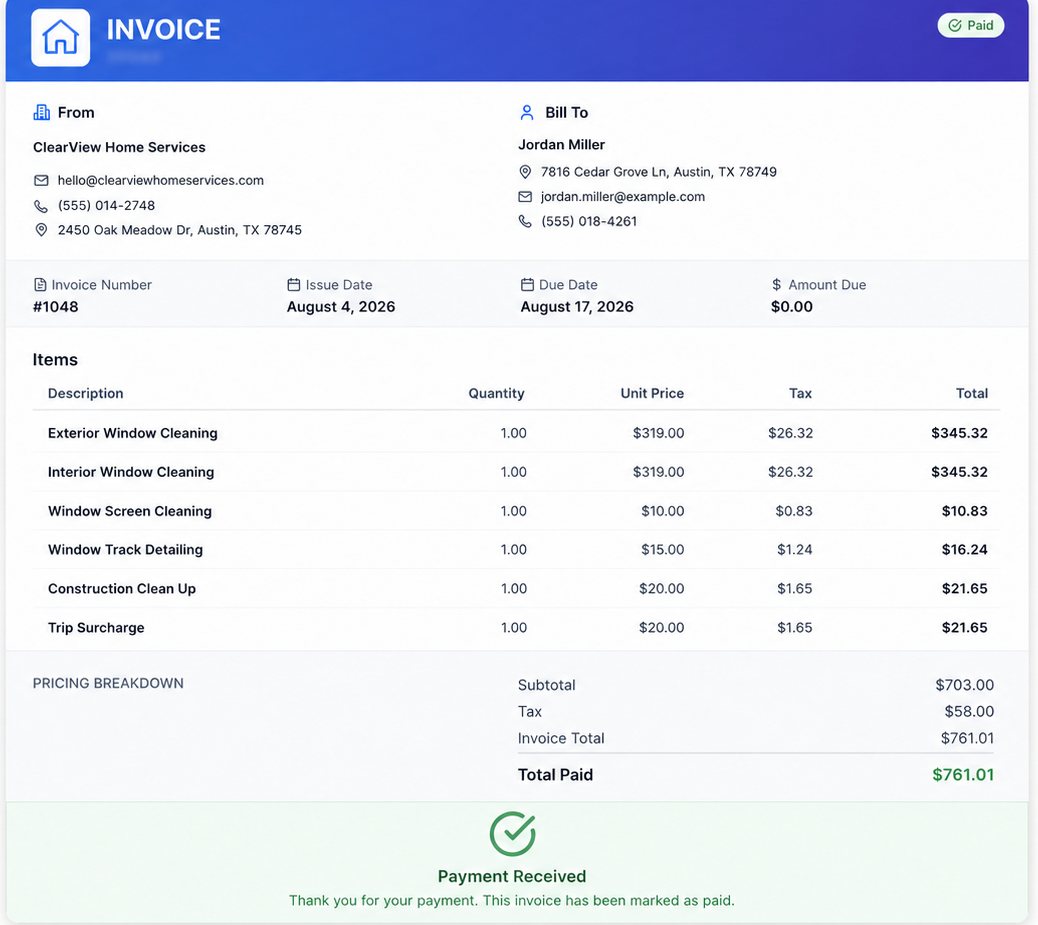Viewport: 1038px width, 925px height.
Task: Click map pin icon beside 2450 Oak Meadow Dr
Action: [41, 230]
